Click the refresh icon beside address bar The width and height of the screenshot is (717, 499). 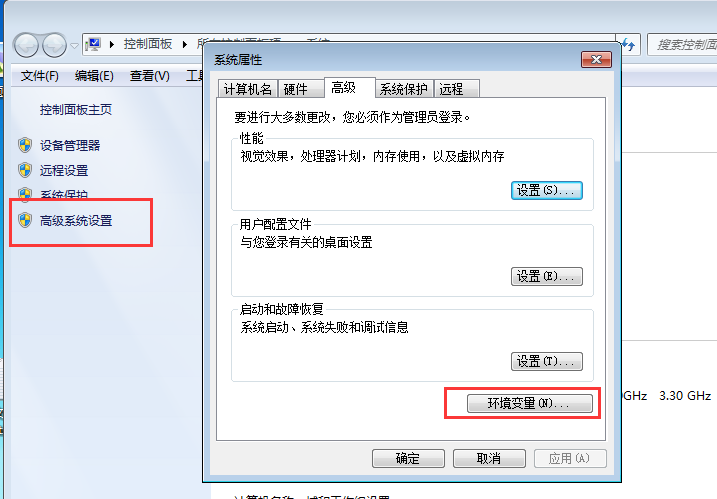pyautogui.click(x=628, y=45)
